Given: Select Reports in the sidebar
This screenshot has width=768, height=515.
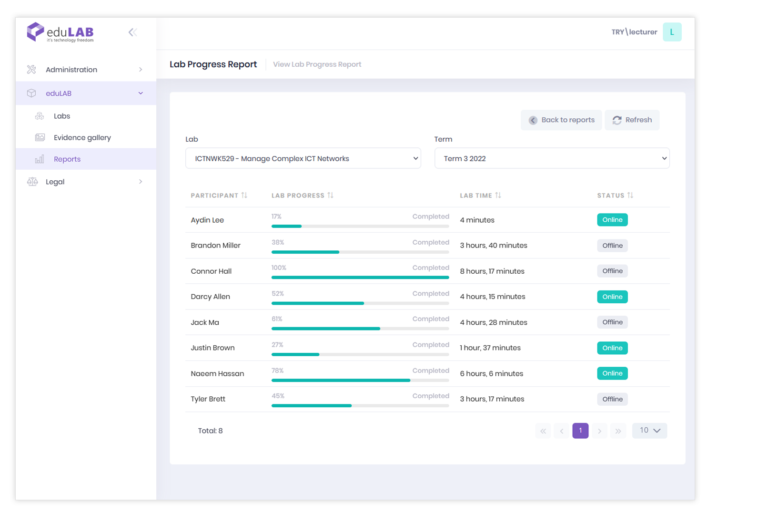Looking at the screenshot, I should pos(67,159).
